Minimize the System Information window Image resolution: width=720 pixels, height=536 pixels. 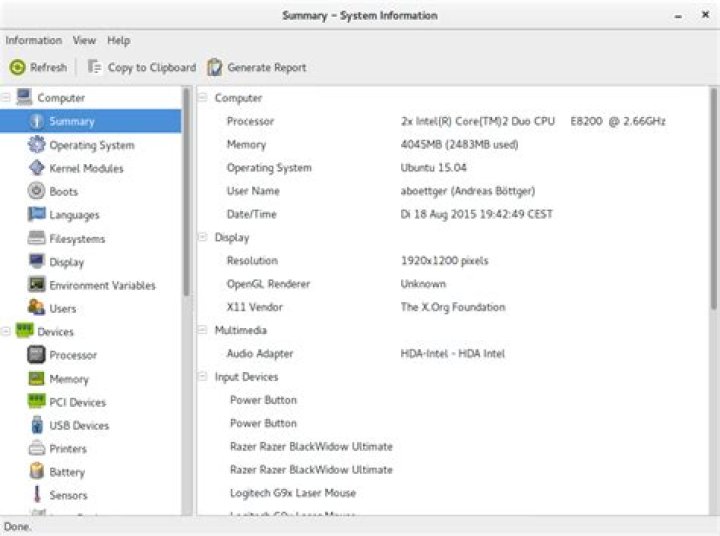coord(678,16)
